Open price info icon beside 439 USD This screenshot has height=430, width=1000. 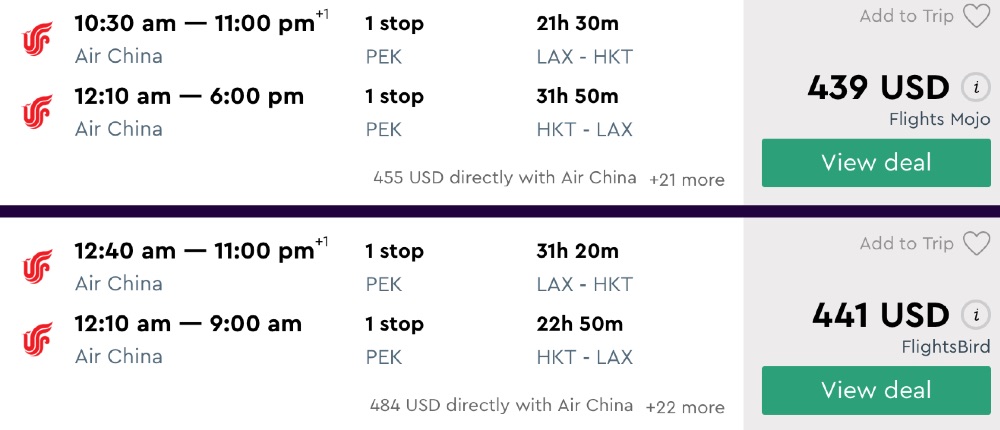(x=975, y=88)
